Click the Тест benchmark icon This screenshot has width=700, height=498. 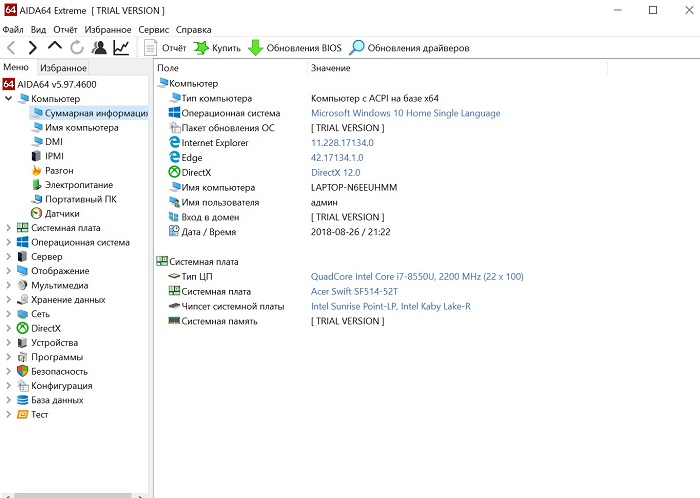pos(22,414)
